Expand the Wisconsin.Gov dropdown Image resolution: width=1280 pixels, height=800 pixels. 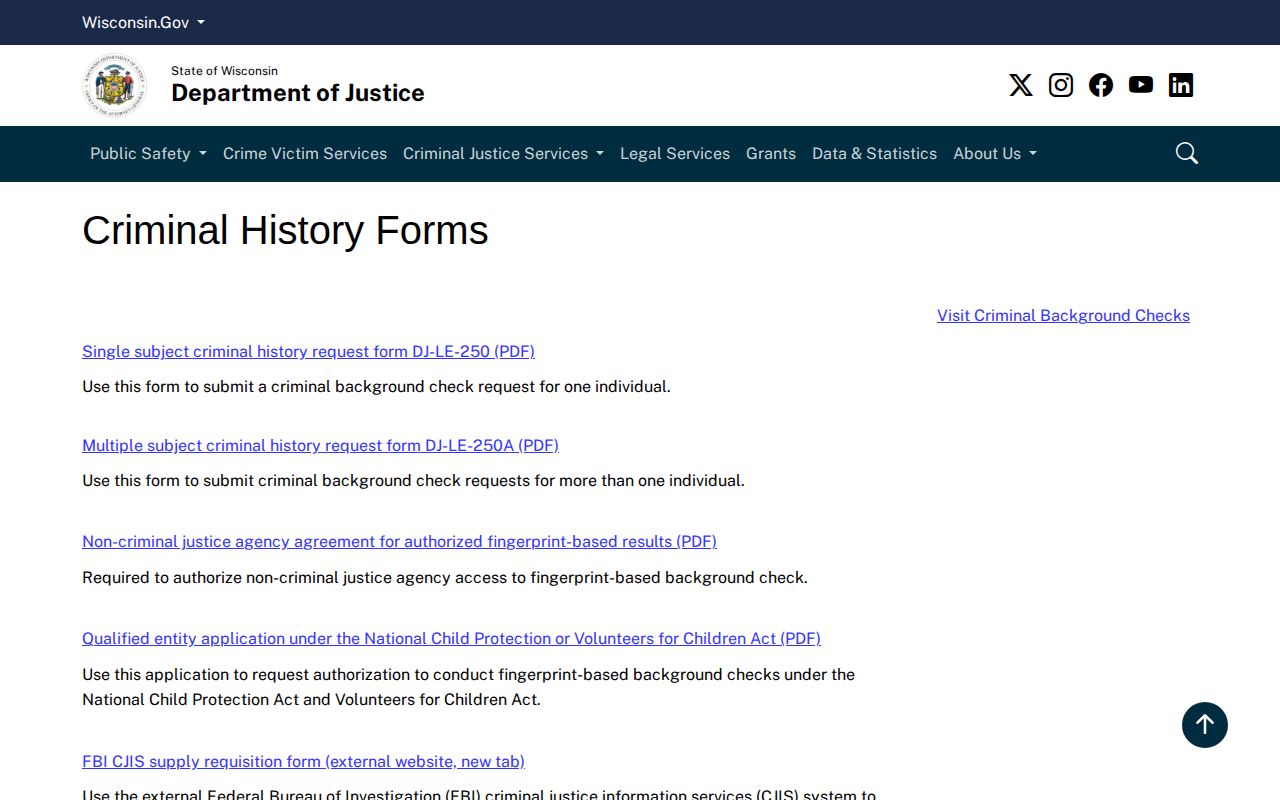tap(143, 22)
